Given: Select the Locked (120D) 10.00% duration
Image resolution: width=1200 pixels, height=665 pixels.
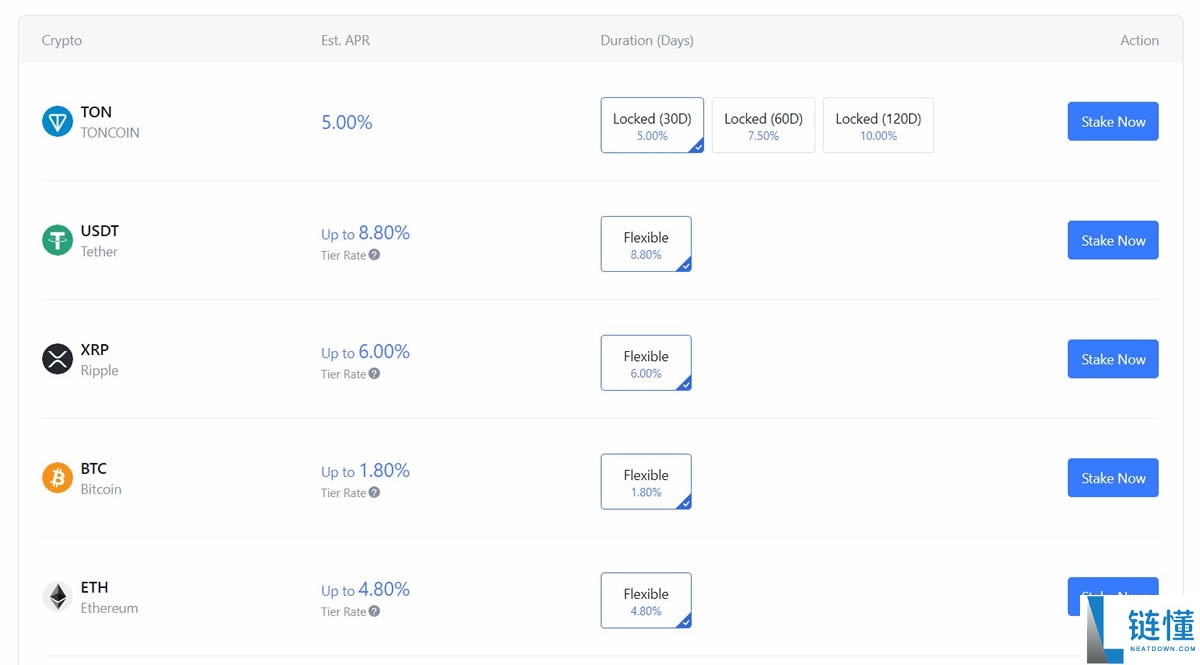Looking at the screenshot, I should coord(878,125).
